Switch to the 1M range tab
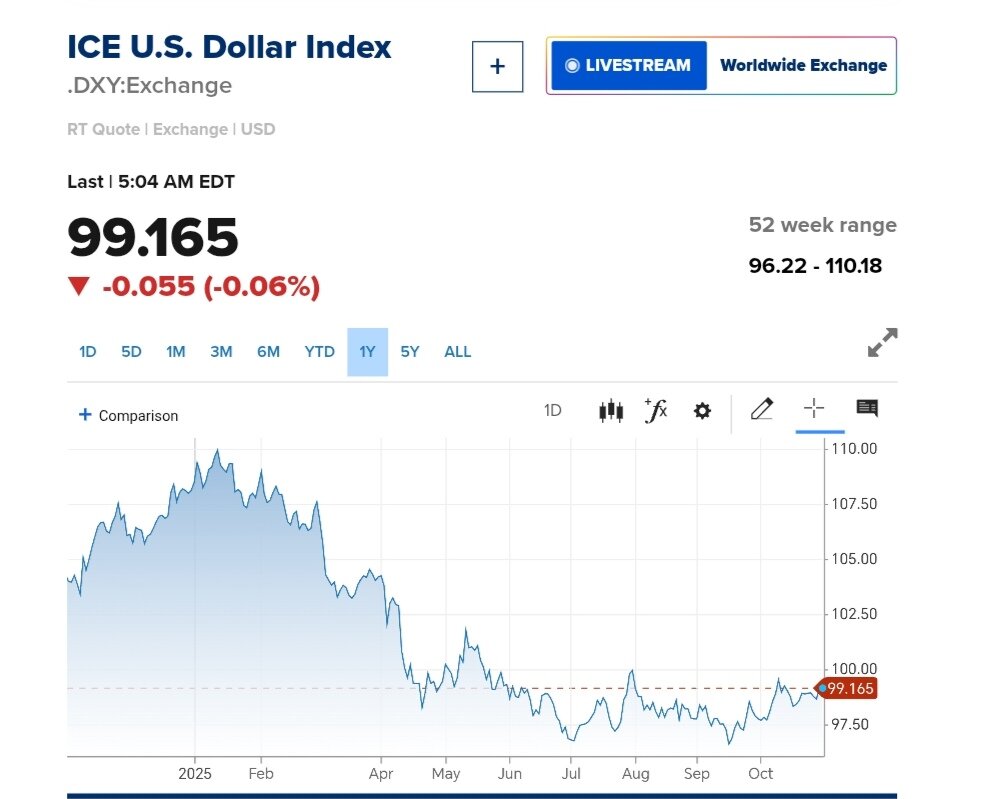This screenshot has width=984, height=799. [x=176, y=352]
